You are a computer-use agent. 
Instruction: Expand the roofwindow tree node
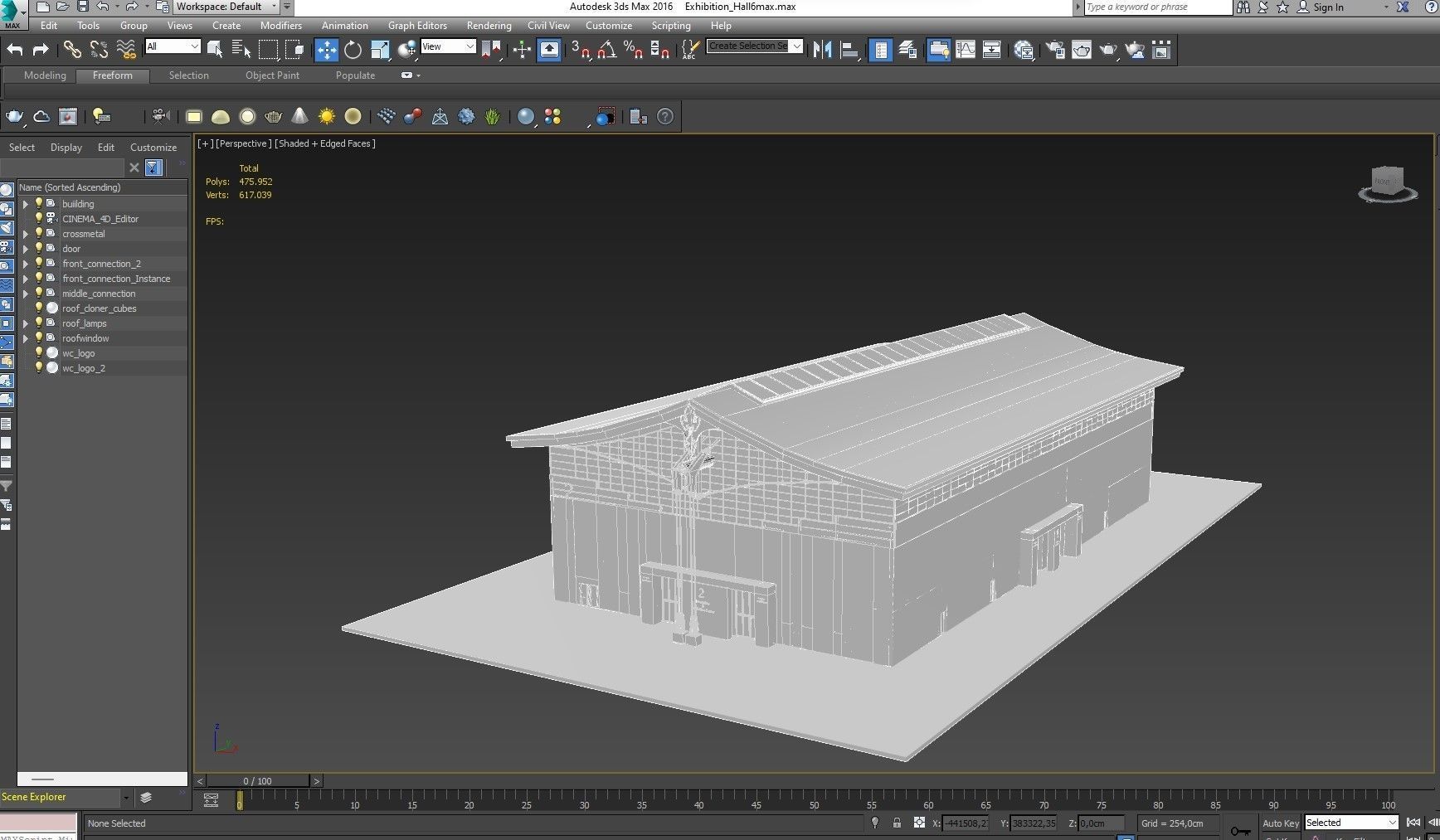click(x=25, y=338)
